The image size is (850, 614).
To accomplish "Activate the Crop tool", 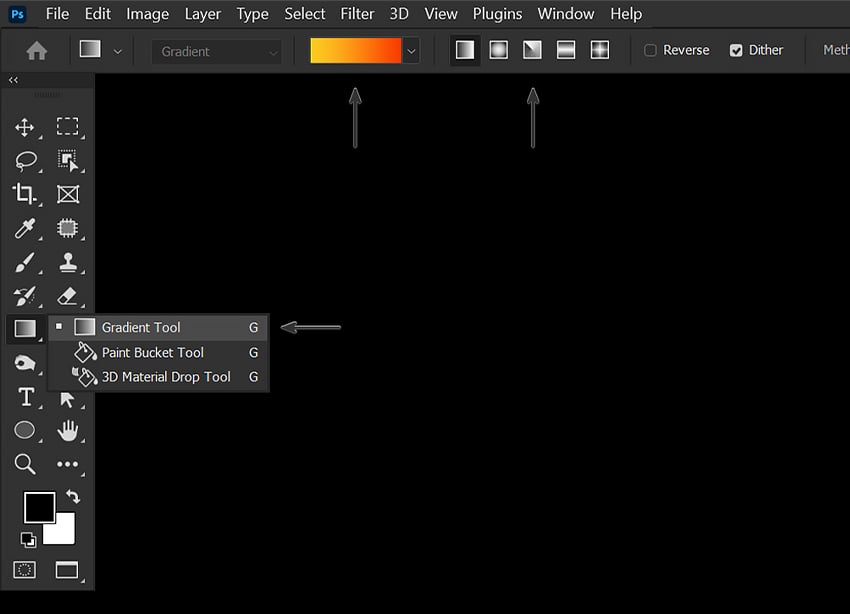I will point(26,194).
